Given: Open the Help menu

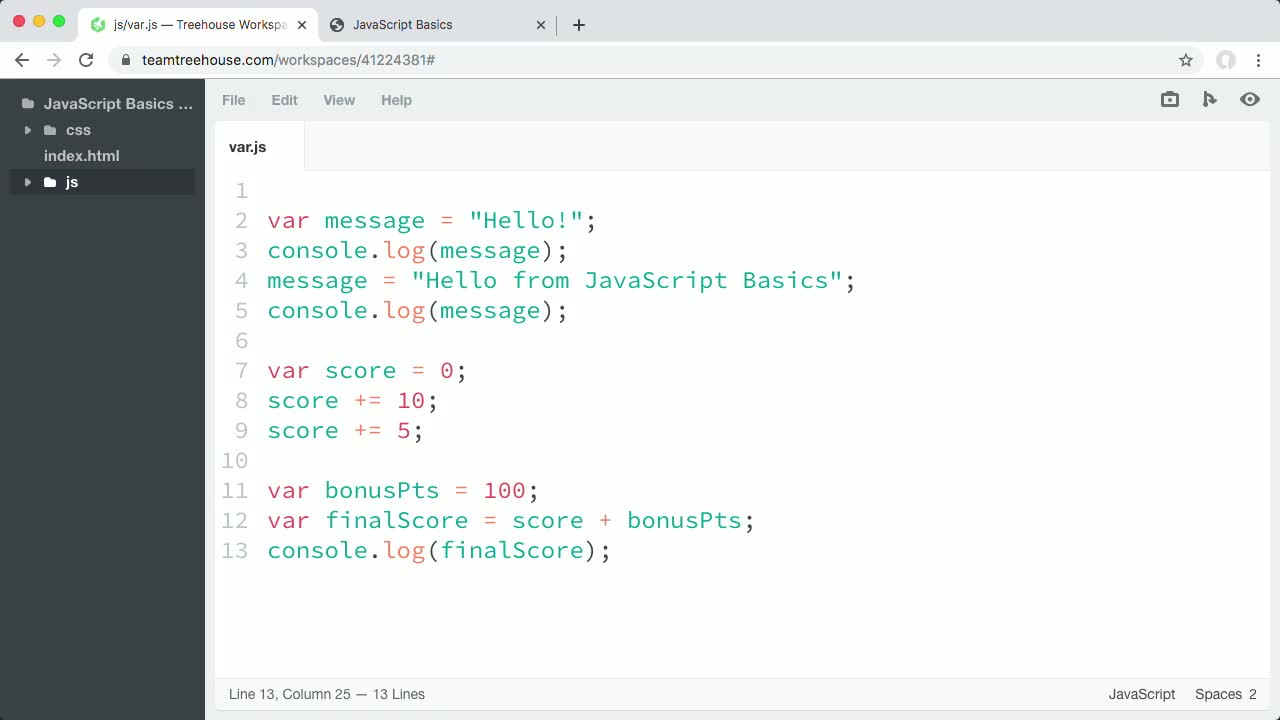Looking at the screenshot, I should (x=396, y=100).
